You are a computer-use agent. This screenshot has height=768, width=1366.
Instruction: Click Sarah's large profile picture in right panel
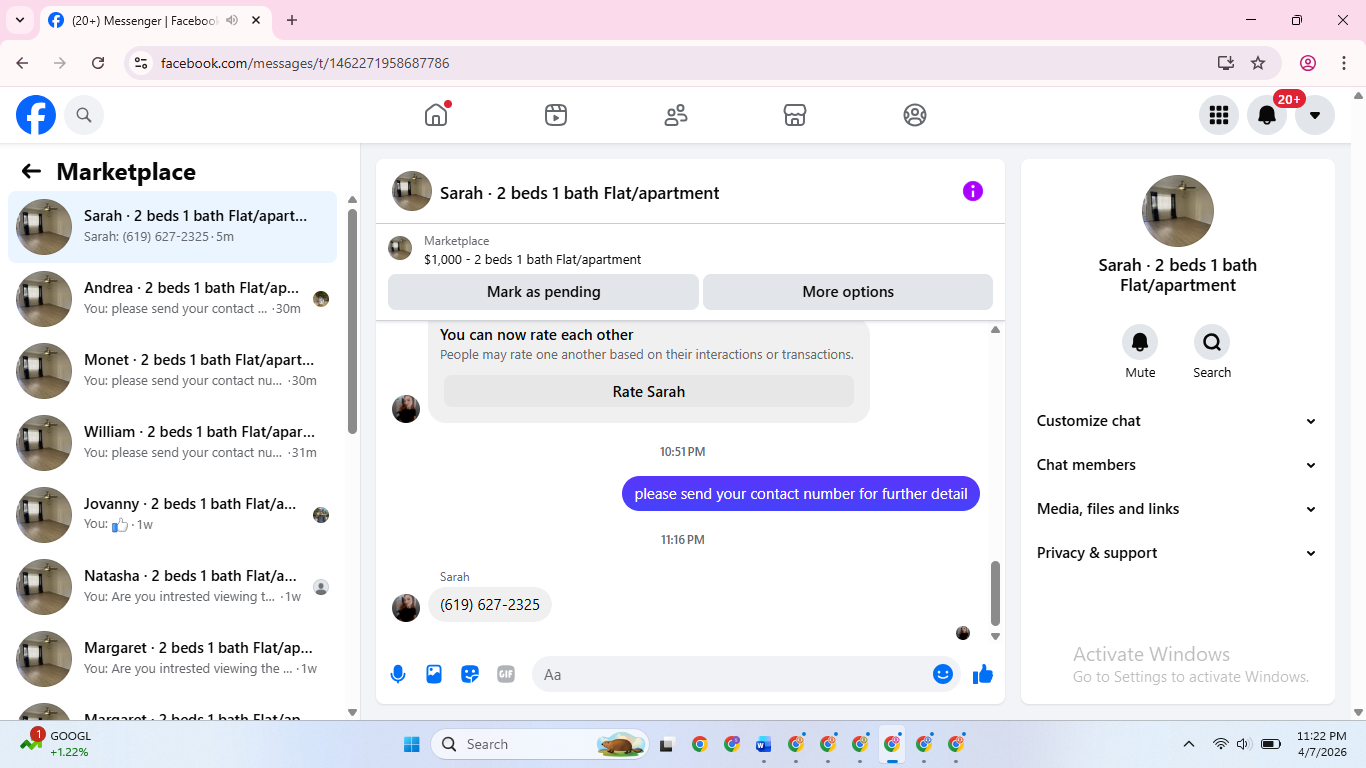tap(1178, 211)
